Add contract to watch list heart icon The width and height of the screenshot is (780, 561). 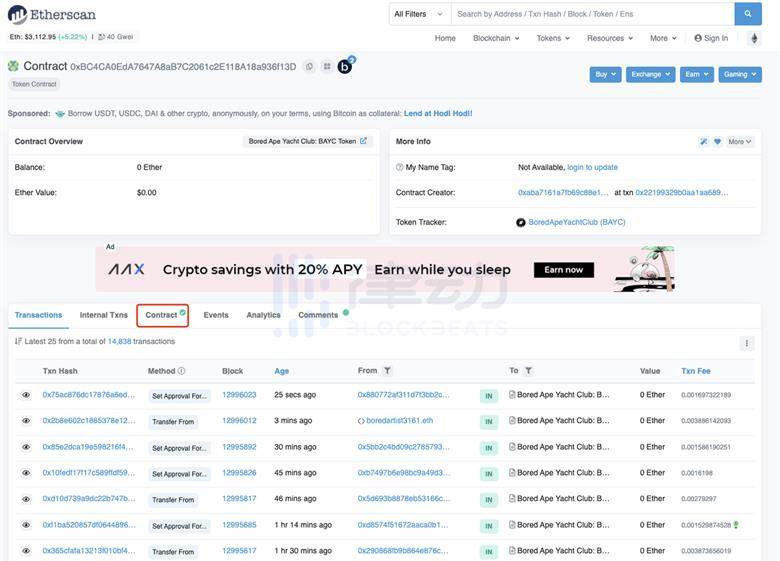pos(717,142)
